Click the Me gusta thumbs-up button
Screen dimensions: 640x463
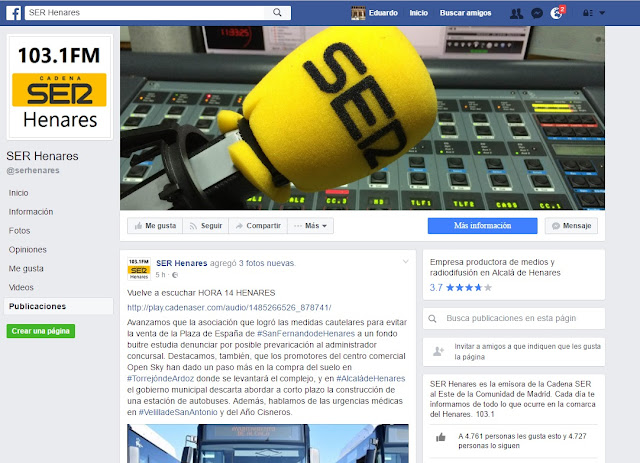click(x=155, y=226)
